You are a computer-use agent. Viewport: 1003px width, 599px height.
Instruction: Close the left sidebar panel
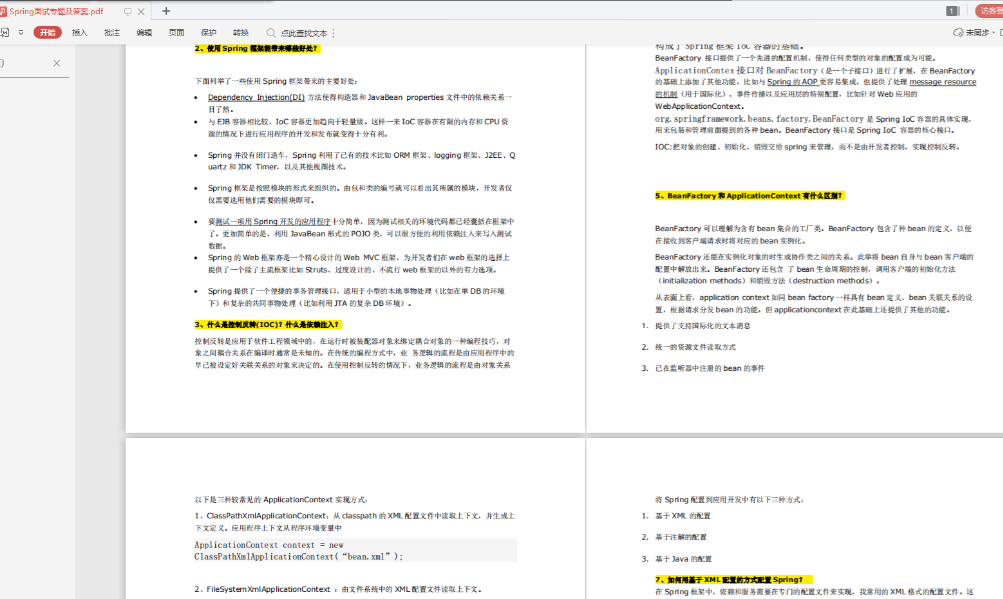(57, 63)
